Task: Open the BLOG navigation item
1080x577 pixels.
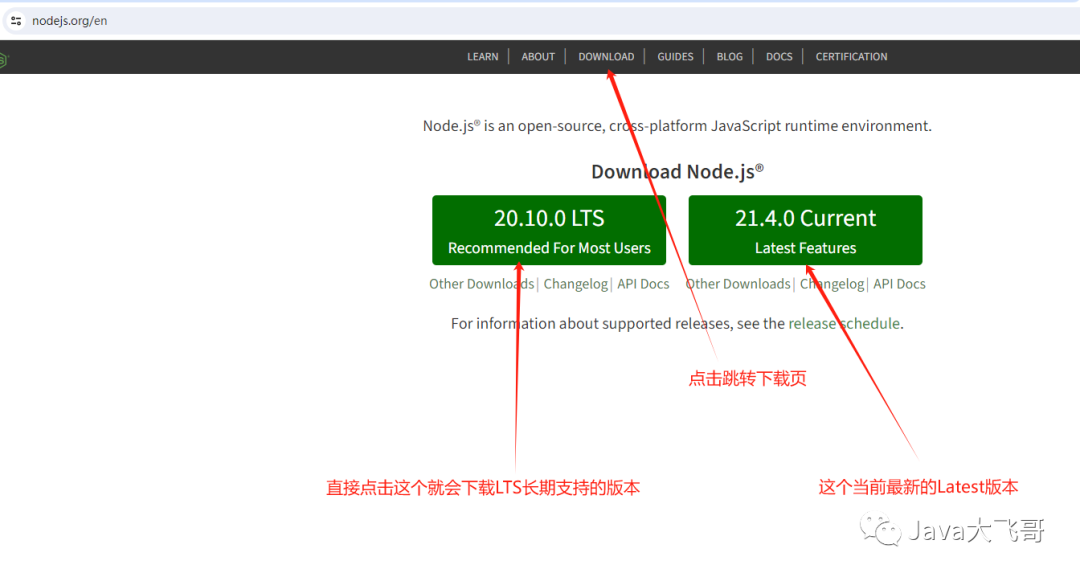Action: 729,56
